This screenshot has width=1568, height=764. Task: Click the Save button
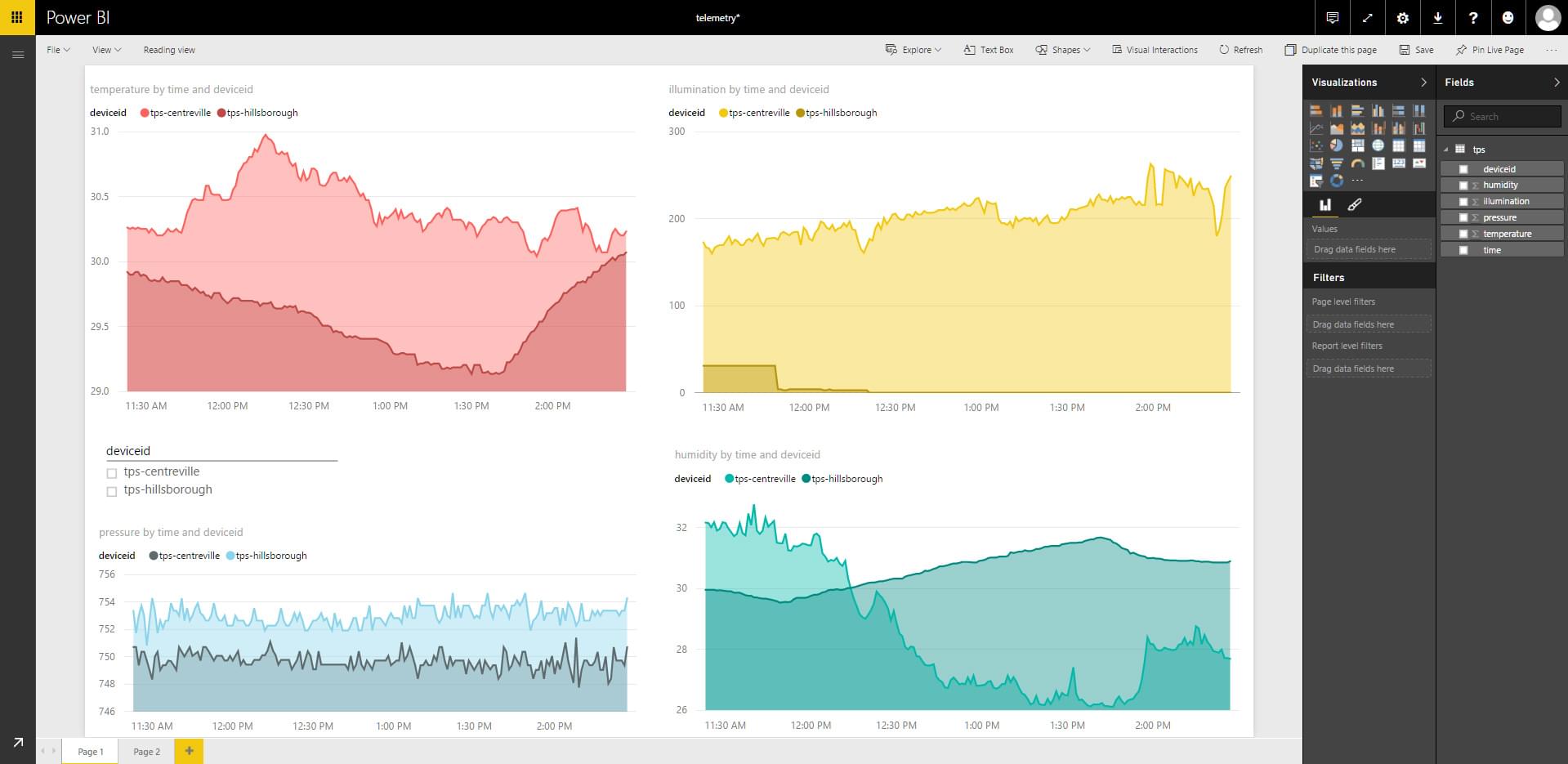[1416, 50]
